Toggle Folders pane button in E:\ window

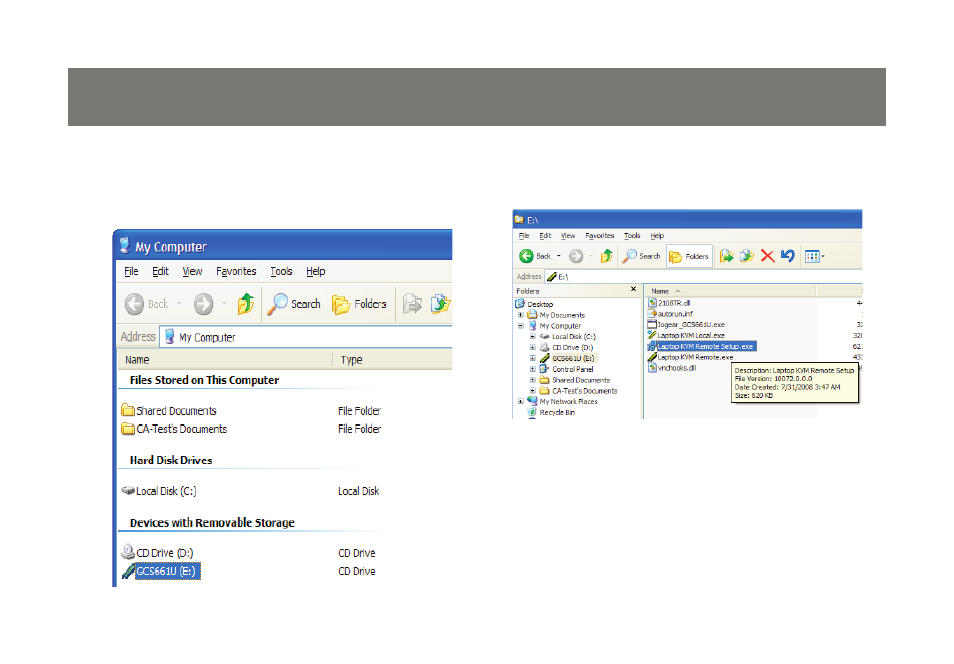(689, 257)
